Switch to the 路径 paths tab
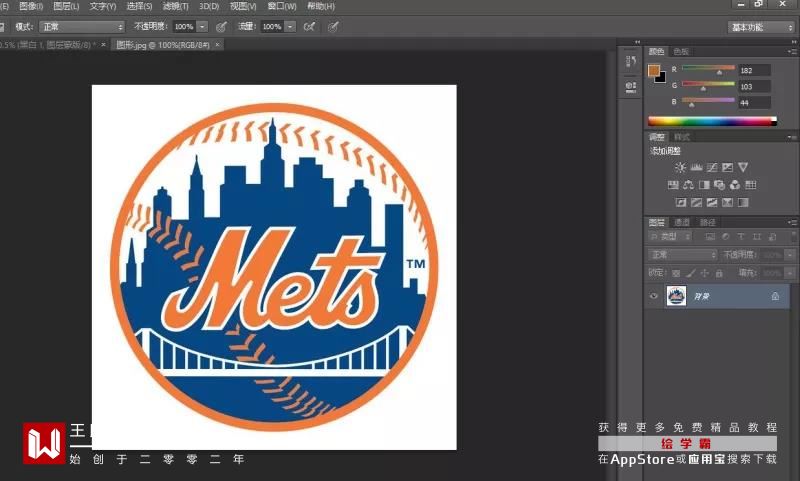800x481 pixels. coord(707,222)
